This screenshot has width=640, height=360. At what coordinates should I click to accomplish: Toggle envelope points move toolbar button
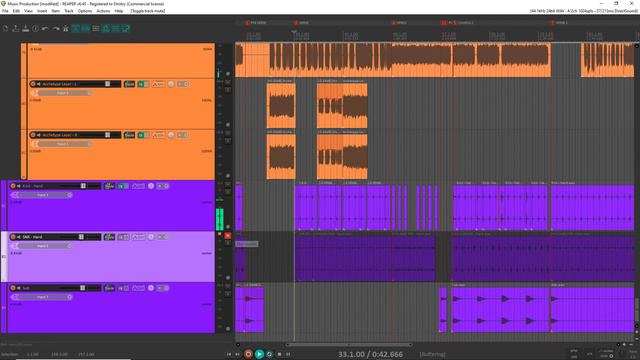point(106,29)
